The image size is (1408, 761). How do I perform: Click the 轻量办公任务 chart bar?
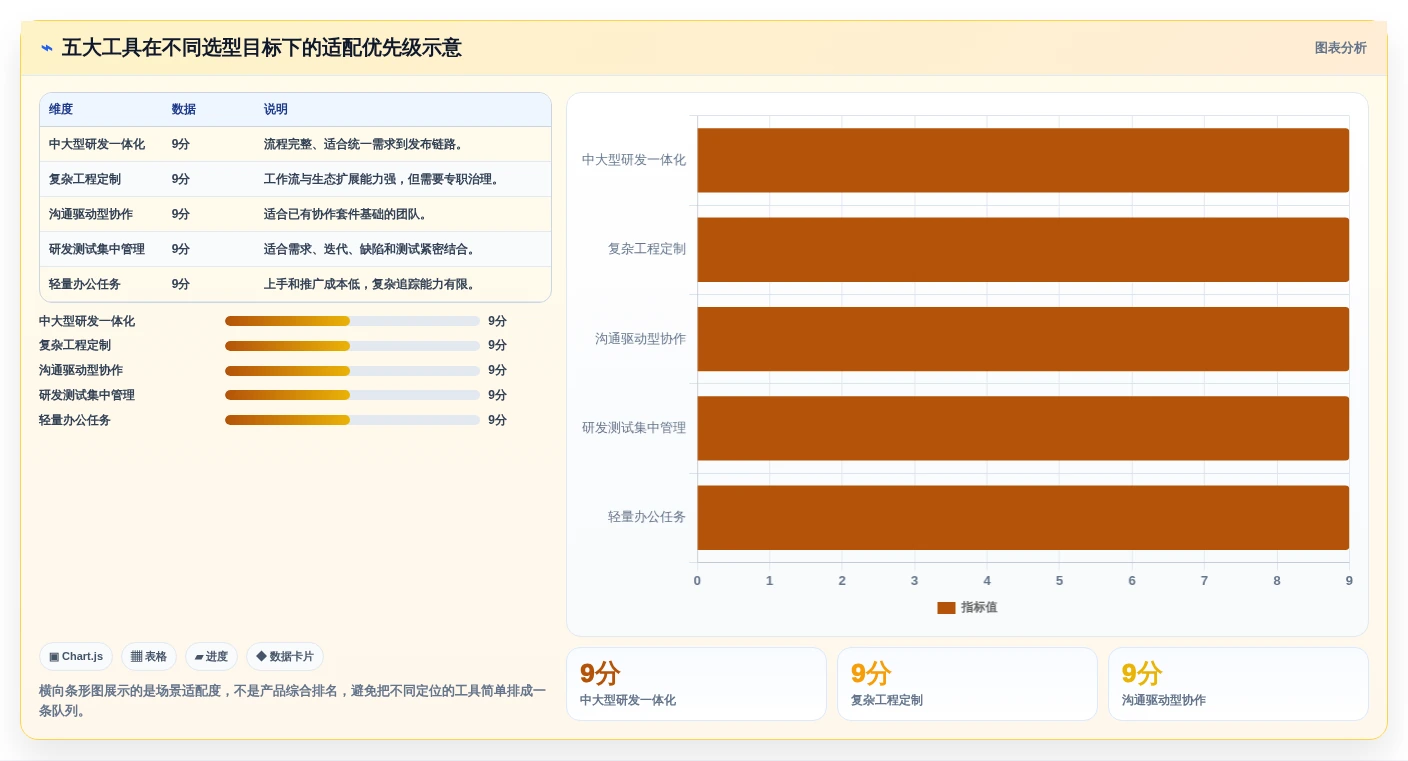[1023, 517]
